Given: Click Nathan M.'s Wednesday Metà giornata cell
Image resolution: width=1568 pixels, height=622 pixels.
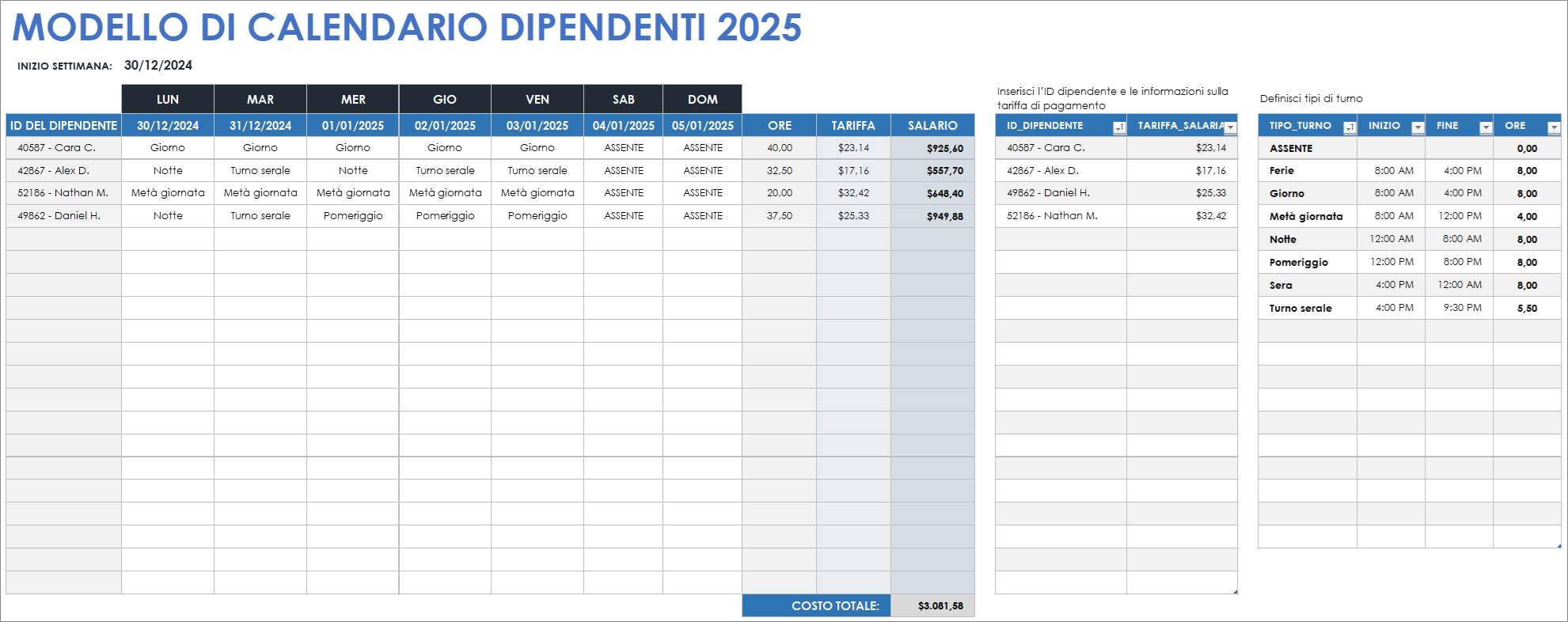Looking at the screenshot, I should click(x=353, y=193).
